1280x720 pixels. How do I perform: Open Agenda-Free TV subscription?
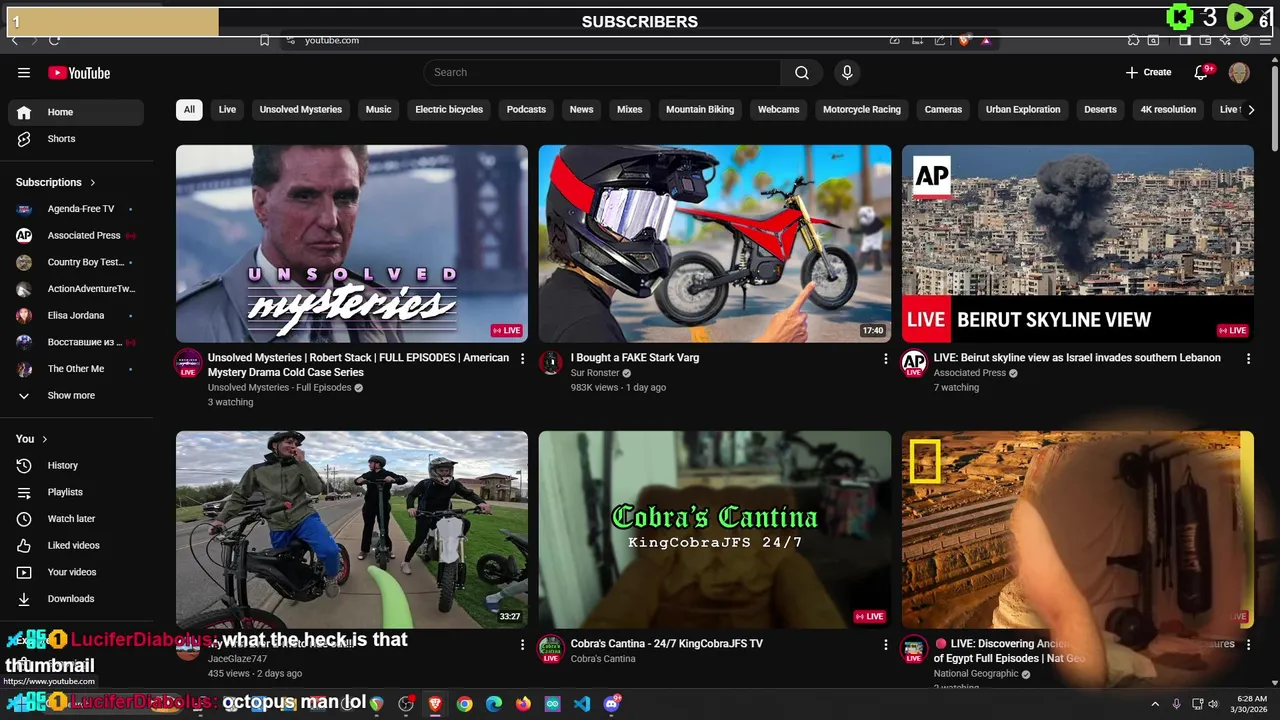(x=76, y=209)
